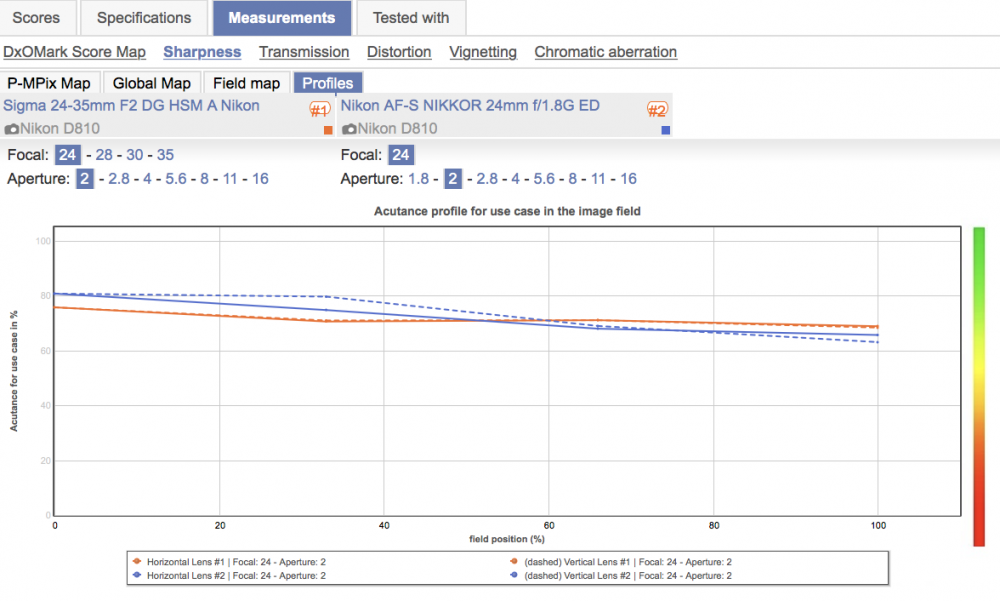1000x601 pixels.
Task: Open the DxOMark Score Map link
Action: 75,52
